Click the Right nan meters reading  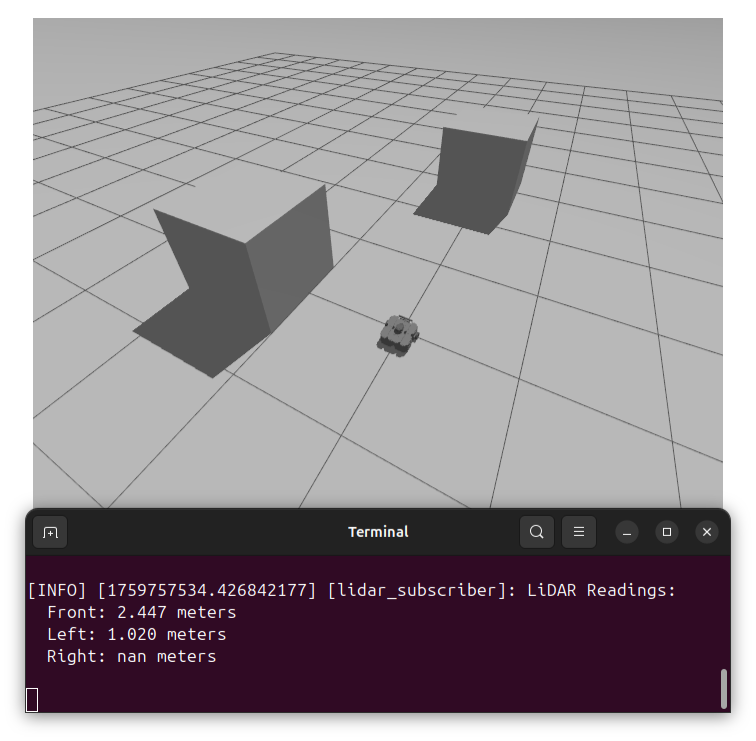coord(131,656)
